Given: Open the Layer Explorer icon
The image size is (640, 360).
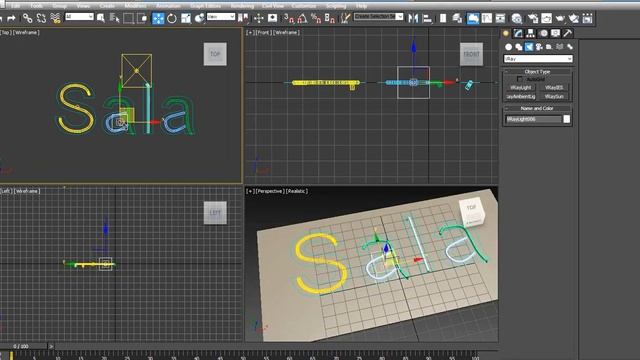Looking at the screenshot, I should click(x=457, y=18).
